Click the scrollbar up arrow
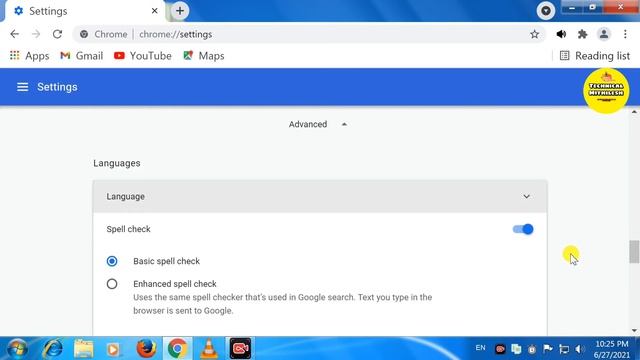The width and height of the screenshot is (640, 360). (x=634, y=112)
